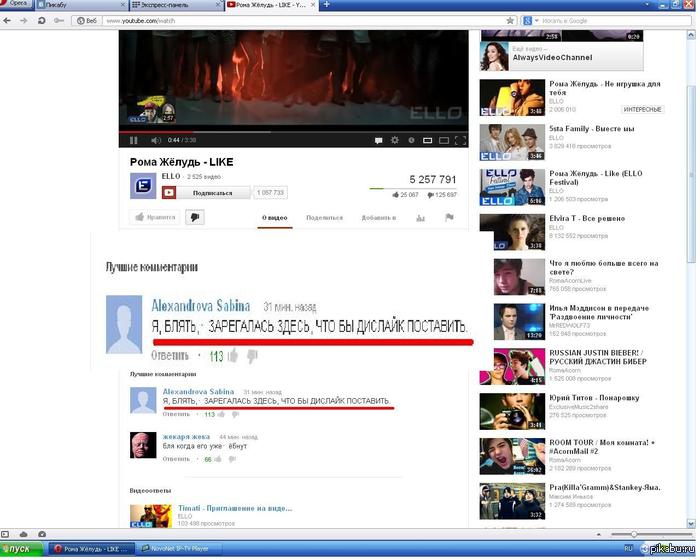Viewport: 700px width, 560px height.
Task: Open RUSSIAN JUSTIN BIEBER! video
Action: coord(598,357)
